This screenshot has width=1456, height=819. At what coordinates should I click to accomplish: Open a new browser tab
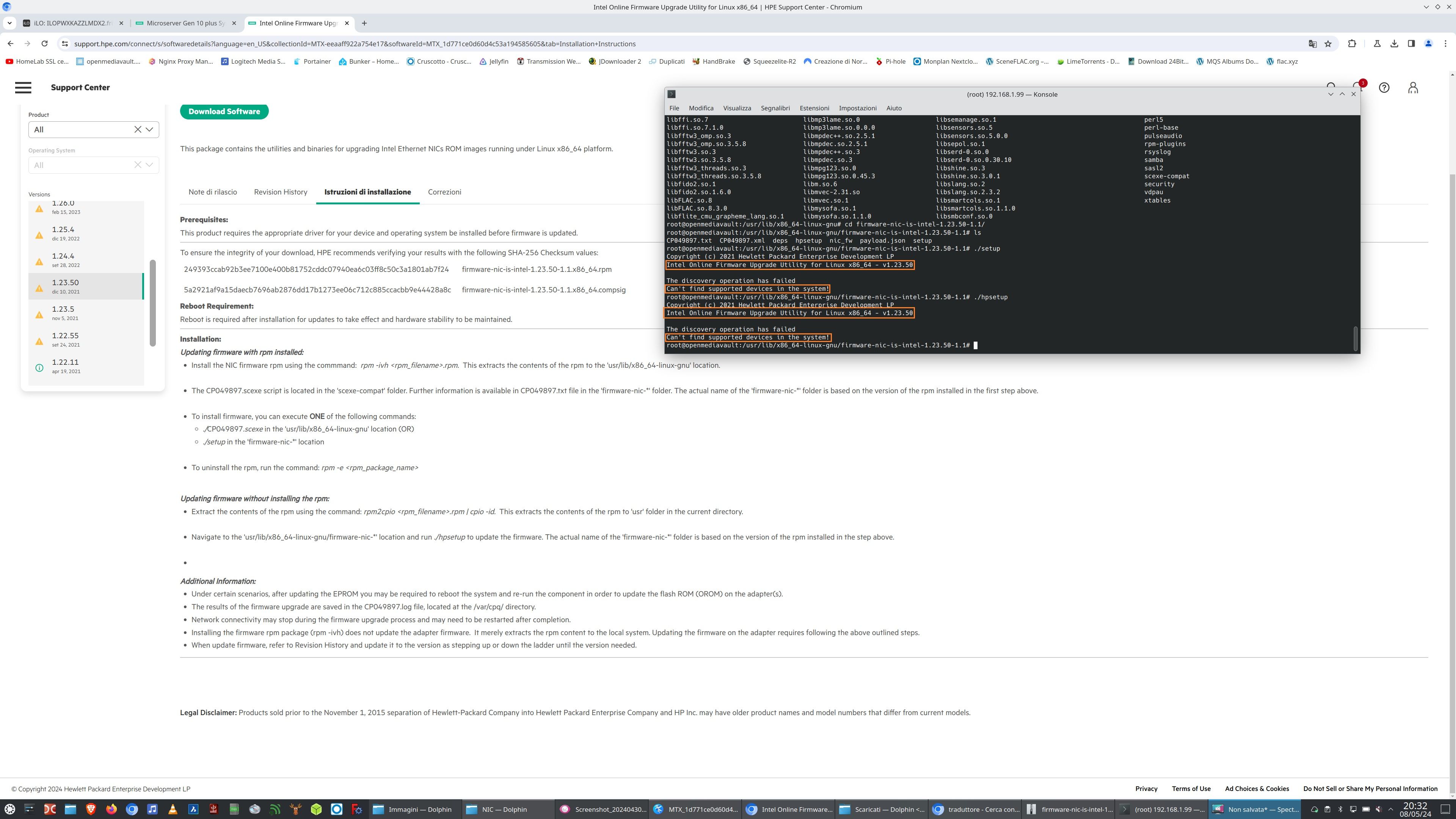364,23
